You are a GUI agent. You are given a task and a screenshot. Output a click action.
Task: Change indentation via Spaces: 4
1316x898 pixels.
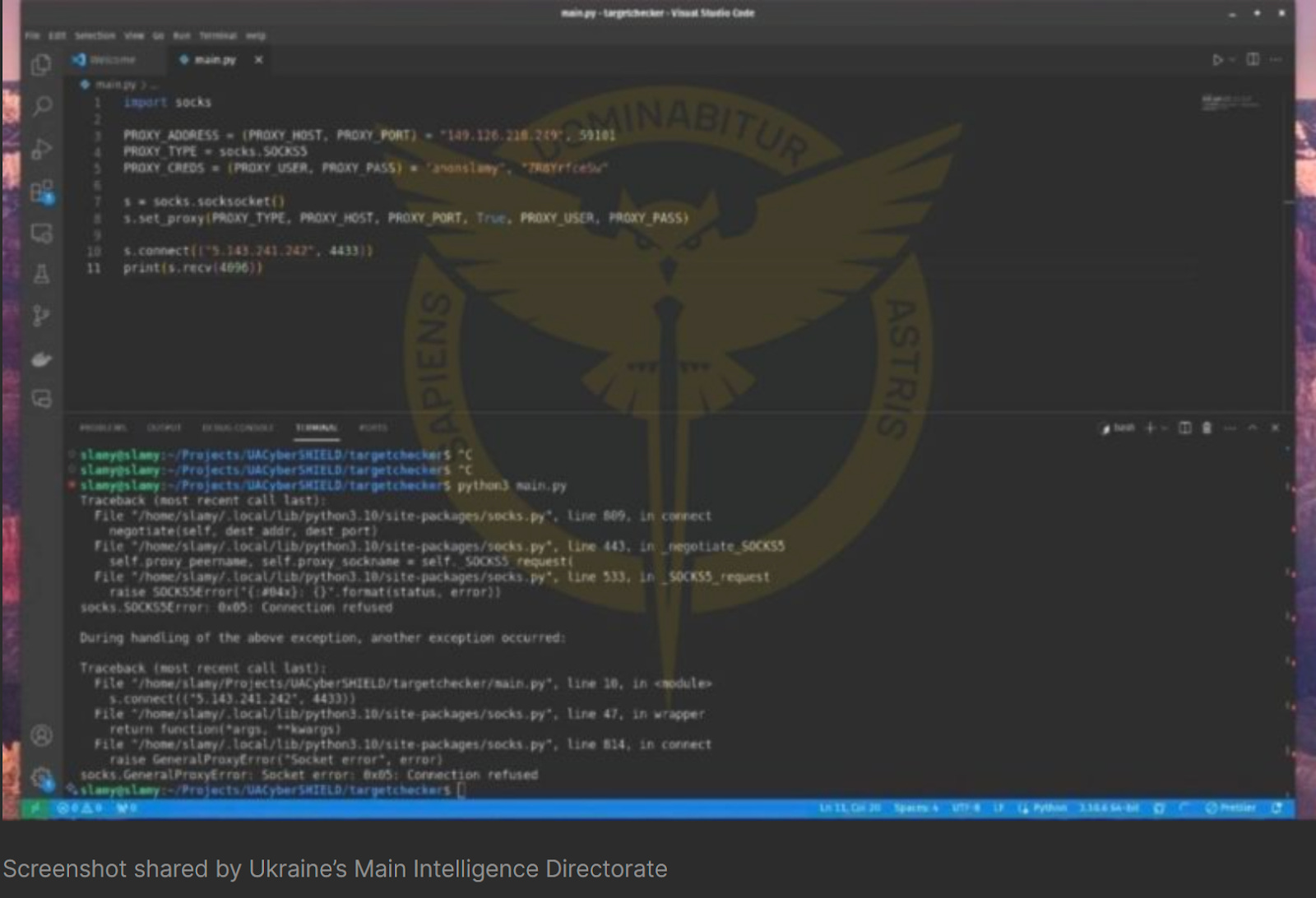(916, 808)
